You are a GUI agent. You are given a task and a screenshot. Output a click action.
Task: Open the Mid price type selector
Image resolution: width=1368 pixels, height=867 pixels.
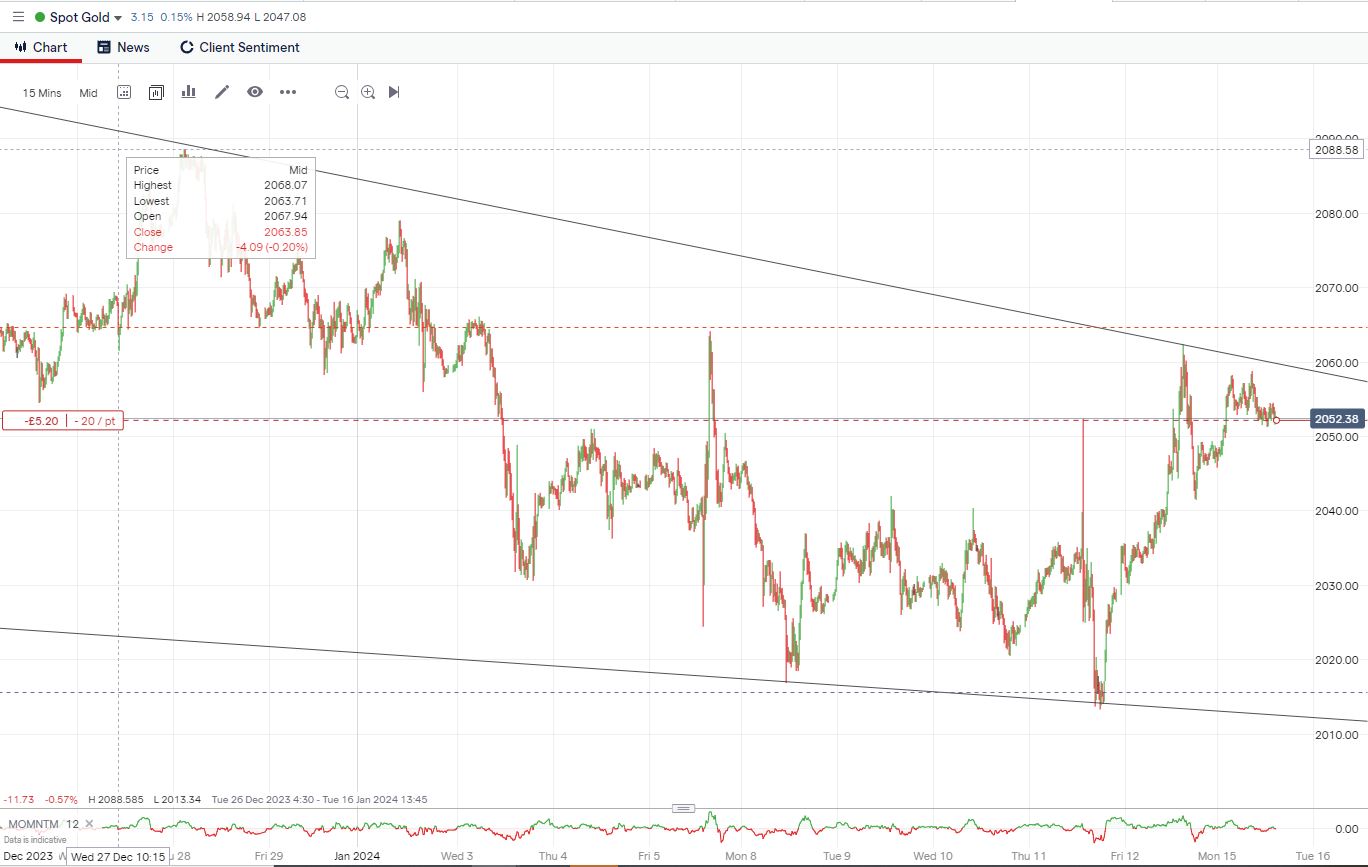point(88,93)
